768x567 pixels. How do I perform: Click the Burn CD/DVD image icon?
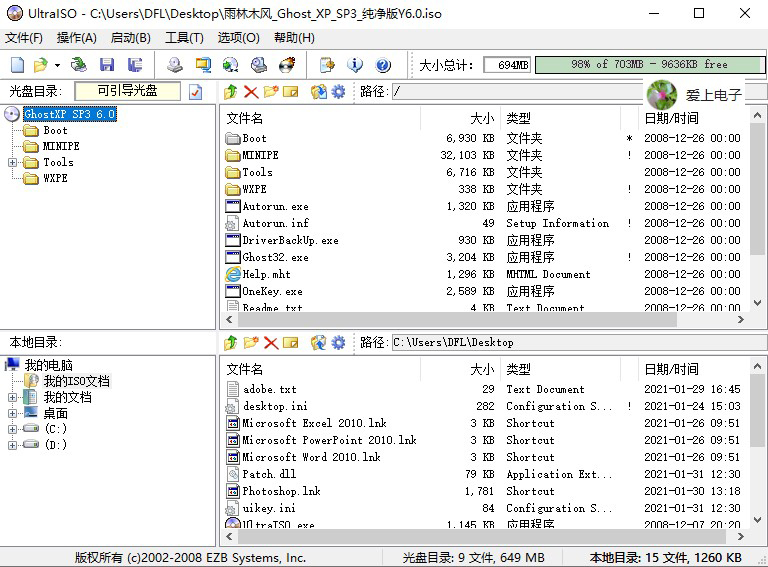pos(287,65)
